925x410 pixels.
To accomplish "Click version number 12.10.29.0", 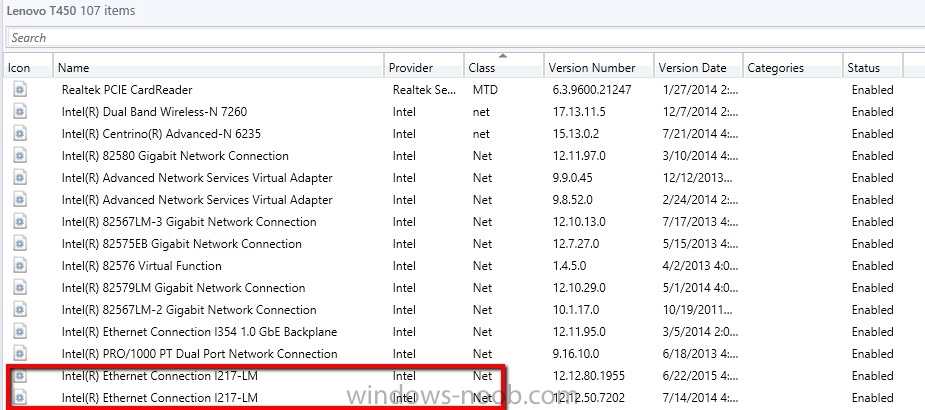I will pyautogui.click(x=579, y=288).
